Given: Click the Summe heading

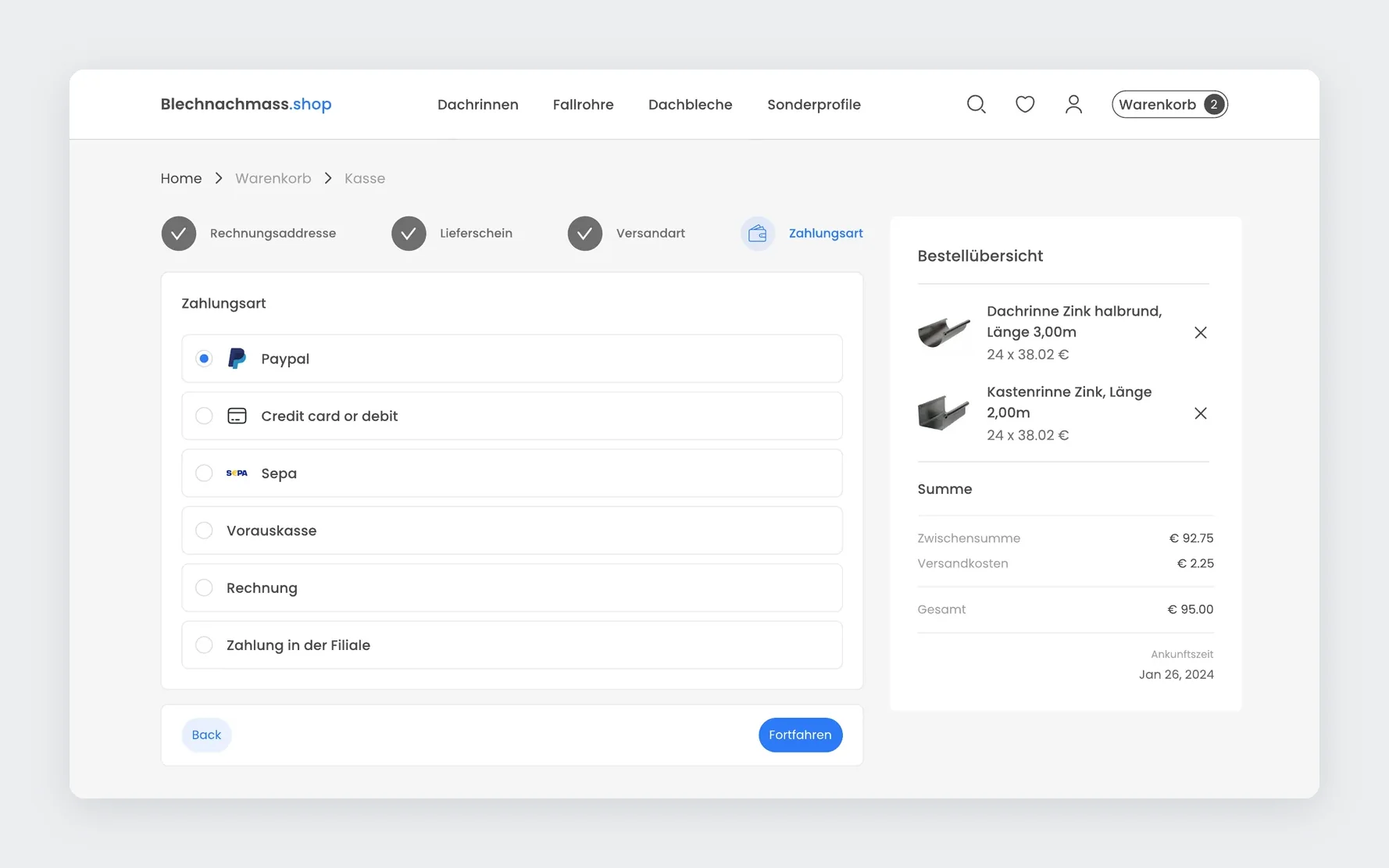Looking at the screenshot, I should tap(944, 489).
